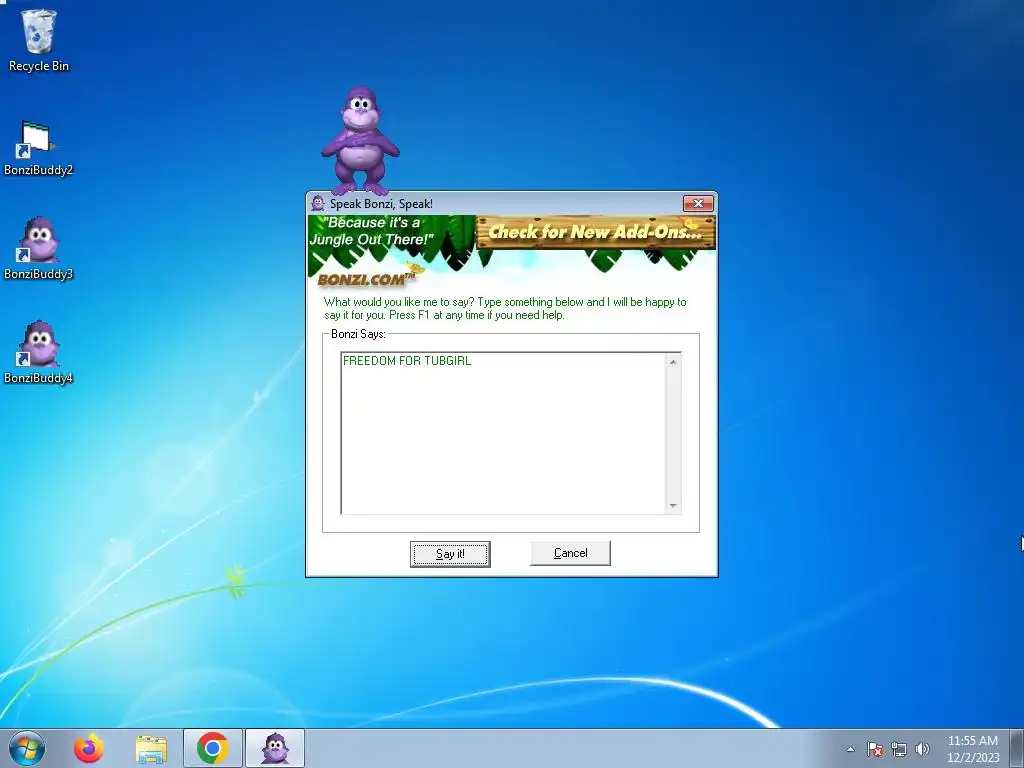Click the Bonzi icon in dialog title bar
Viewport: 1024px width, 768px height.
pos(318,203)
